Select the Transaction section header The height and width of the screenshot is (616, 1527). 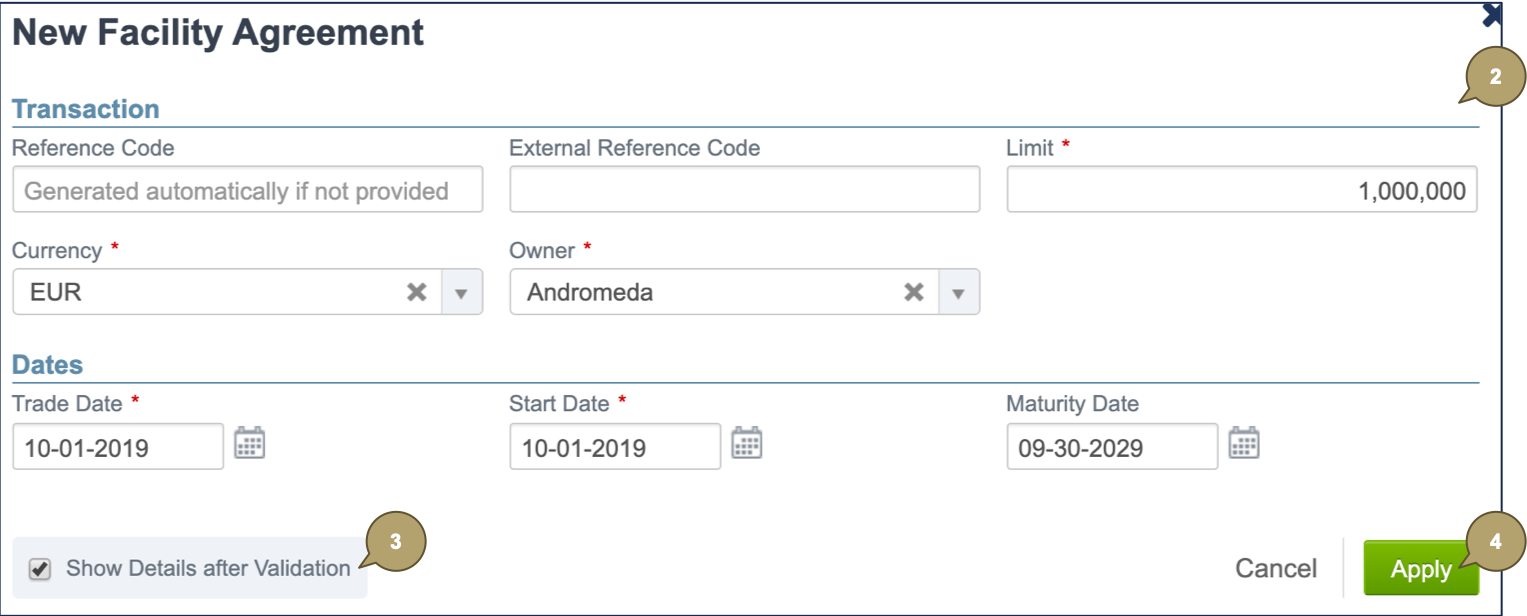86,109
